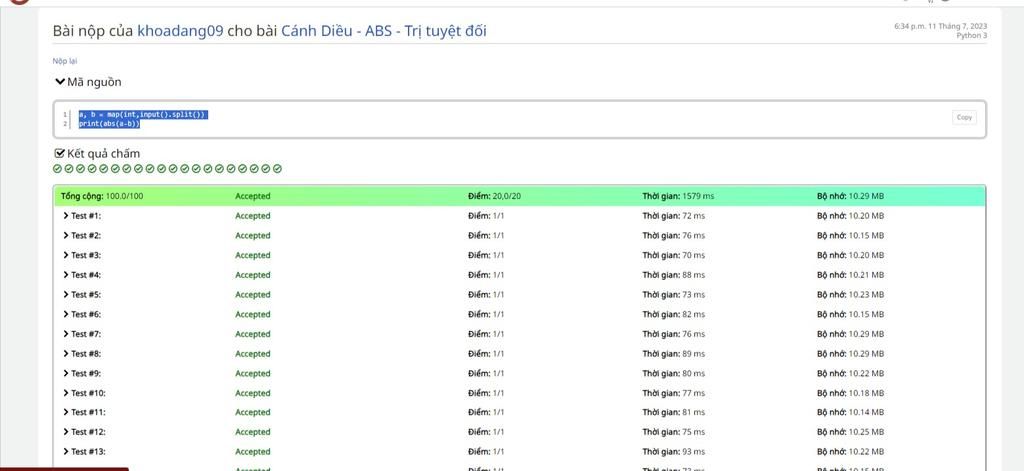Collapse the Mã nguồn source section
Screen dimensions: 1024x471
(60, 82)
